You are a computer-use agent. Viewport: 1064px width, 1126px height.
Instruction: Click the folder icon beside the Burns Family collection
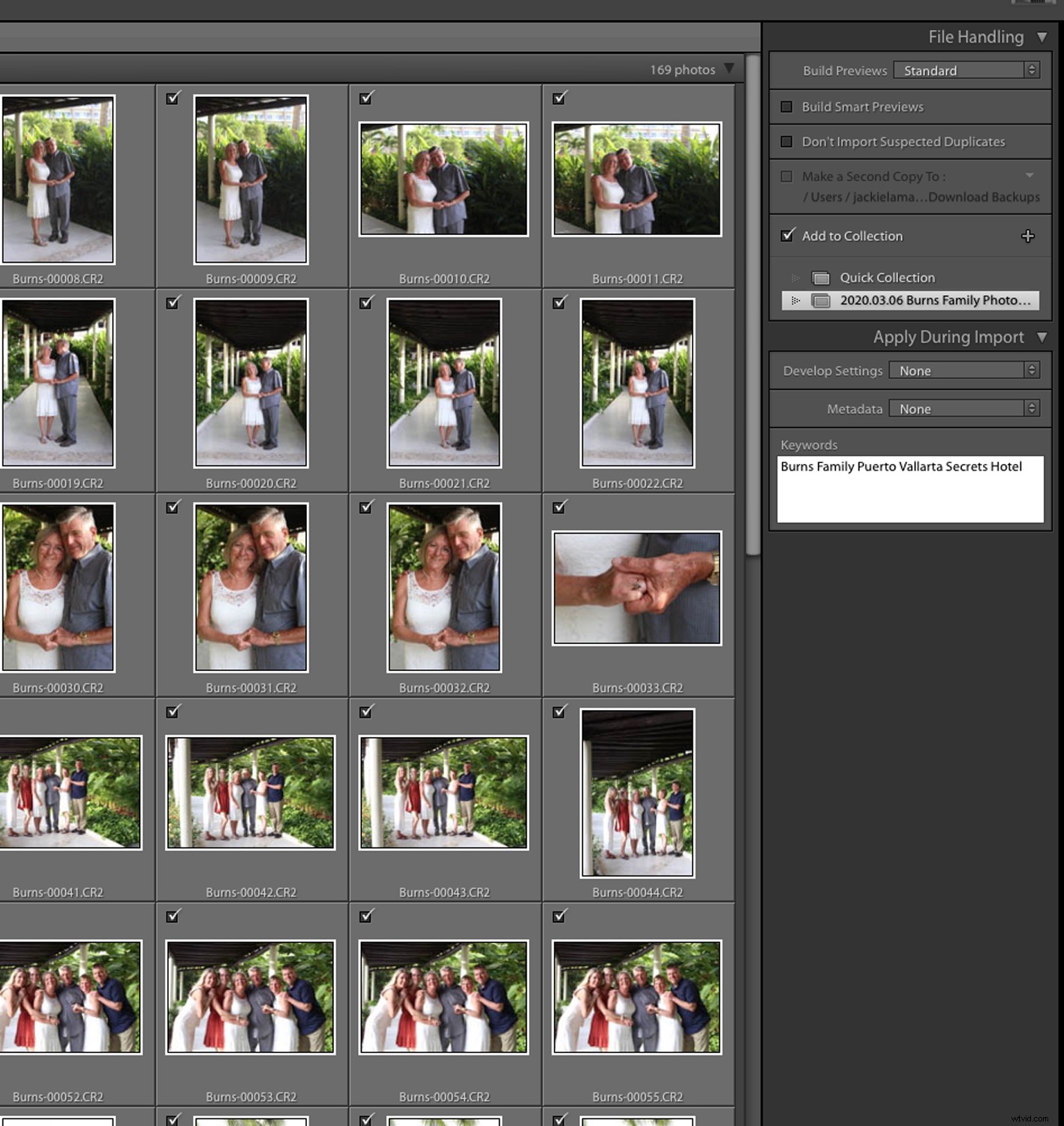(820, 300)
